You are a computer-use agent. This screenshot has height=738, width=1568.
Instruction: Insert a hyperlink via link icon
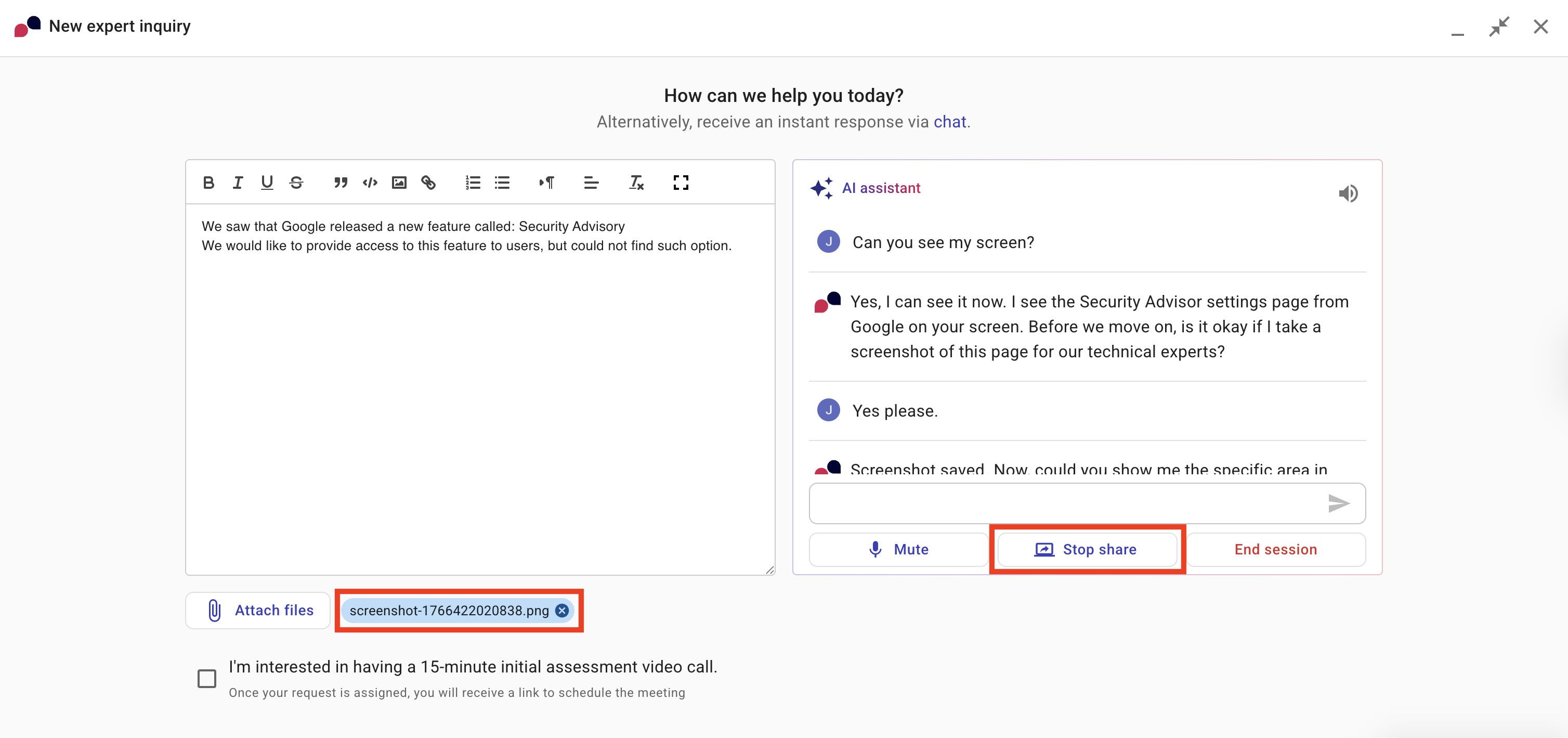pos(428,183)
